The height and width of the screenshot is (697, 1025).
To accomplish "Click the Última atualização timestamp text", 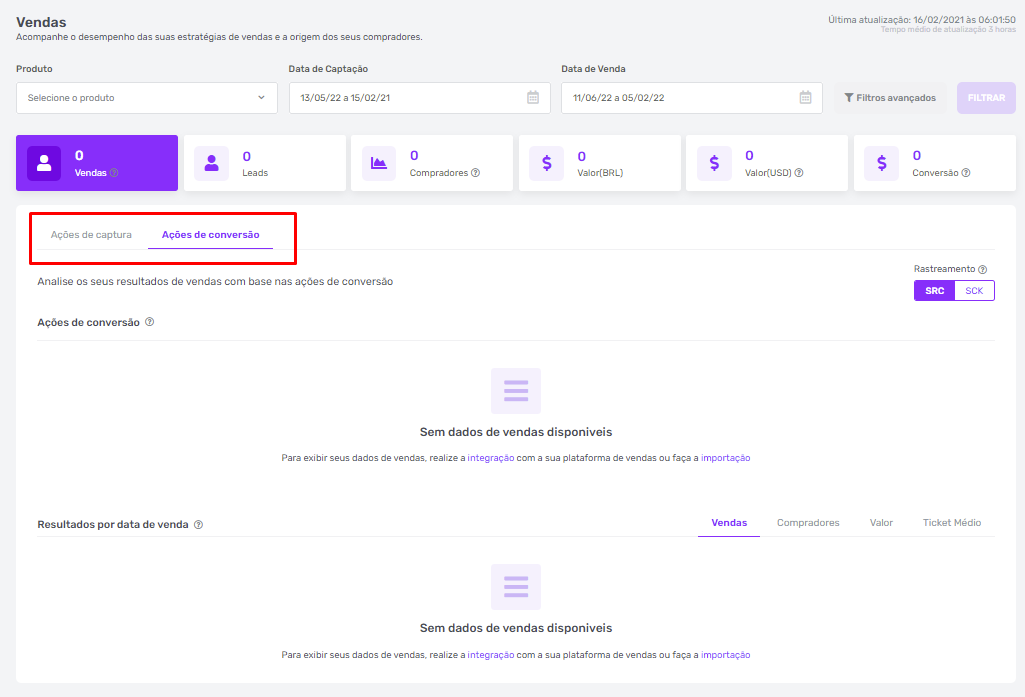I will tap(922, 20).
